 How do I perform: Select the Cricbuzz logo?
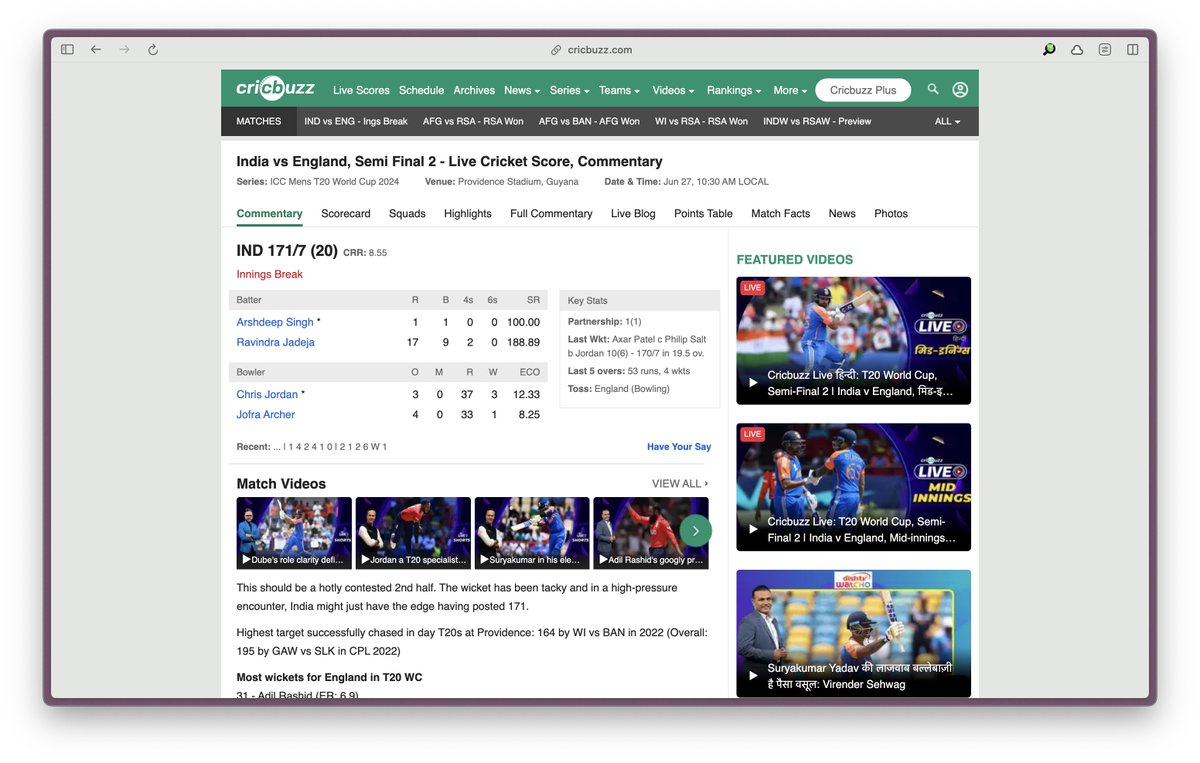[274, 88]
